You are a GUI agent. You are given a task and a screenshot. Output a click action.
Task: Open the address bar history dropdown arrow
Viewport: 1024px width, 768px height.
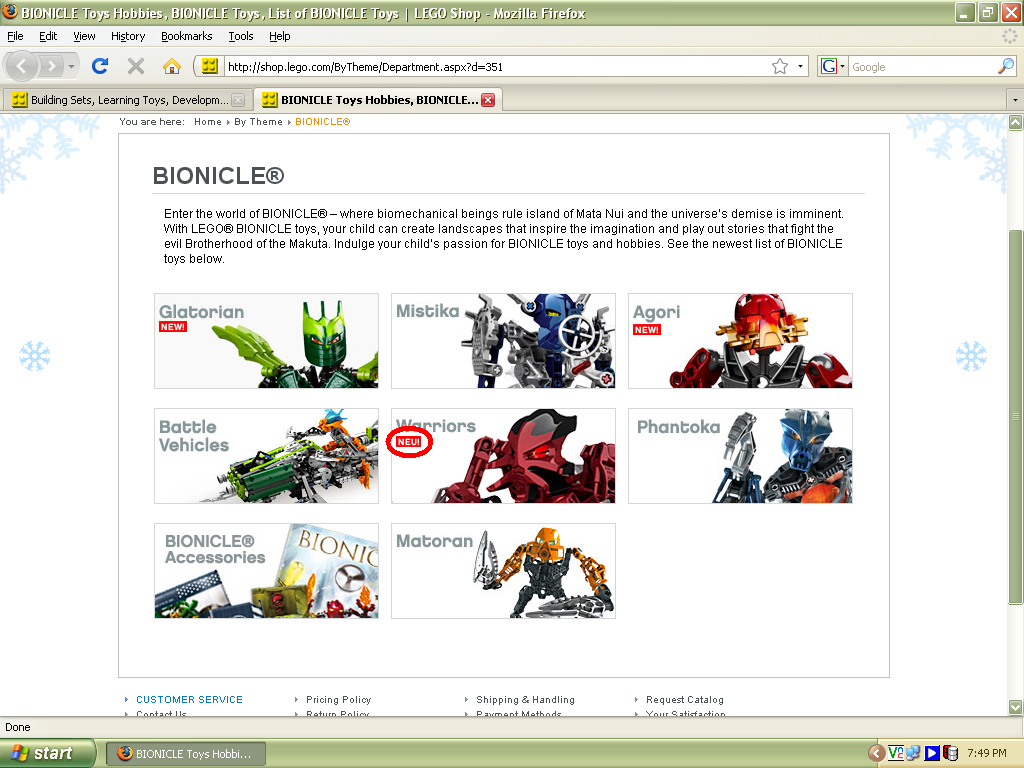pyautogui.click(x=800, y=66)
